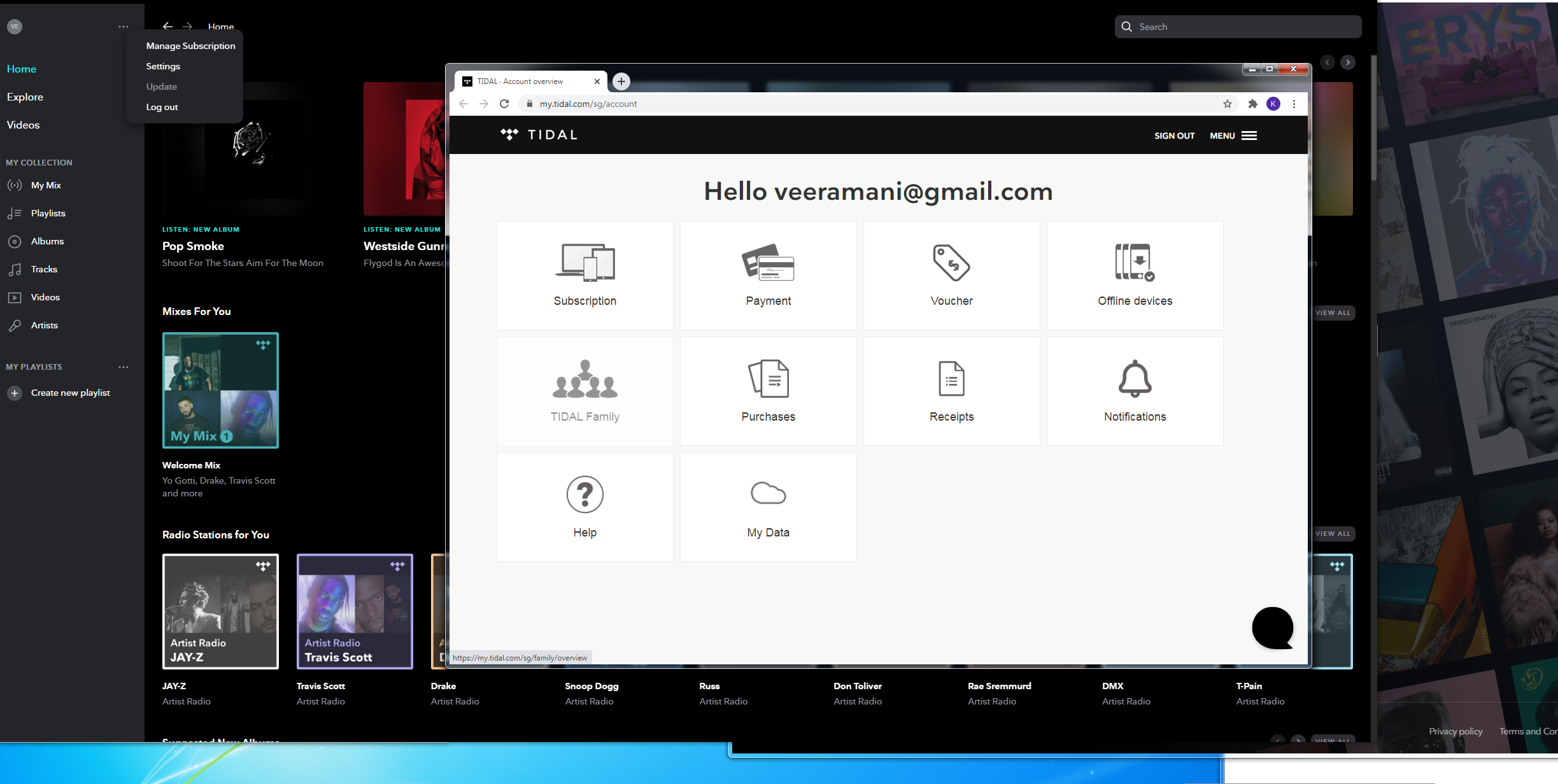Open My Mix in My Collection

pos(46,185)
